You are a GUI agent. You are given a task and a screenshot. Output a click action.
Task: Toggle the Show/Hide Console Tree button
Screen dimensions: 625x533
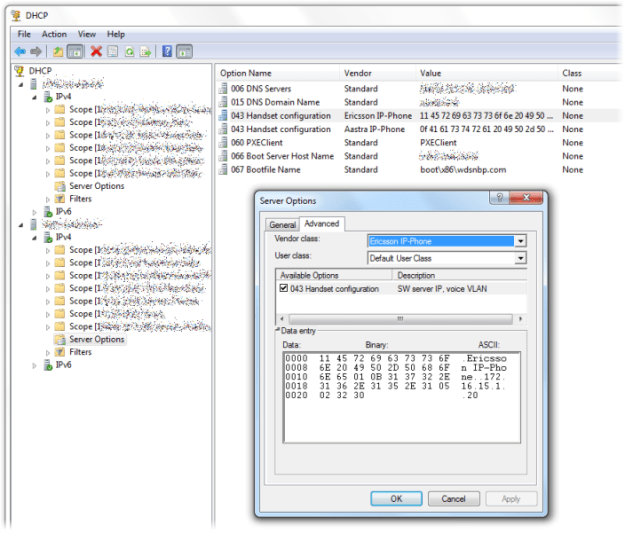(75, 51)
